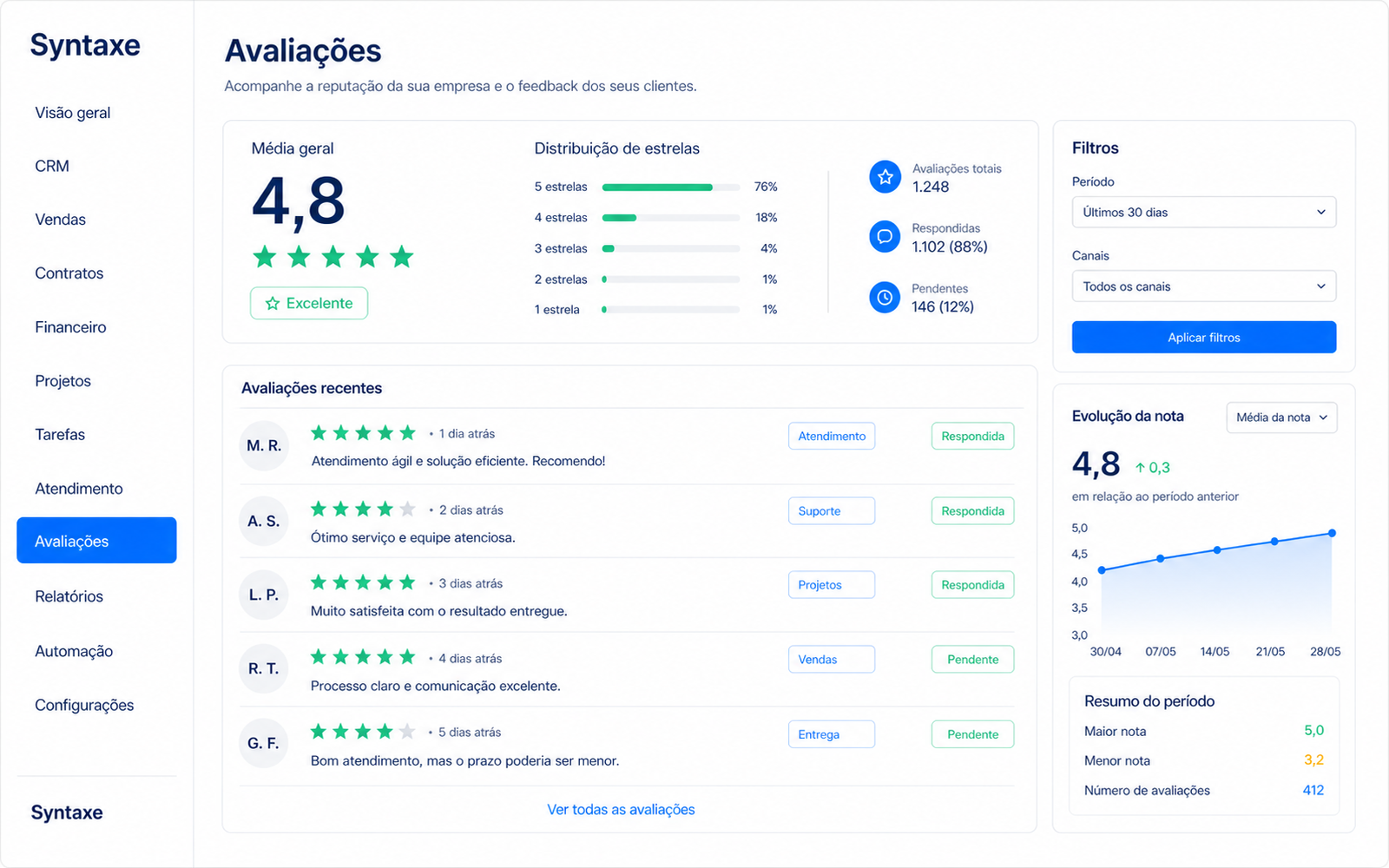Click the clock icon beside Pendentes
Image resolution: width=1389 pixels, height=868 pixels.
coord(885,298)
